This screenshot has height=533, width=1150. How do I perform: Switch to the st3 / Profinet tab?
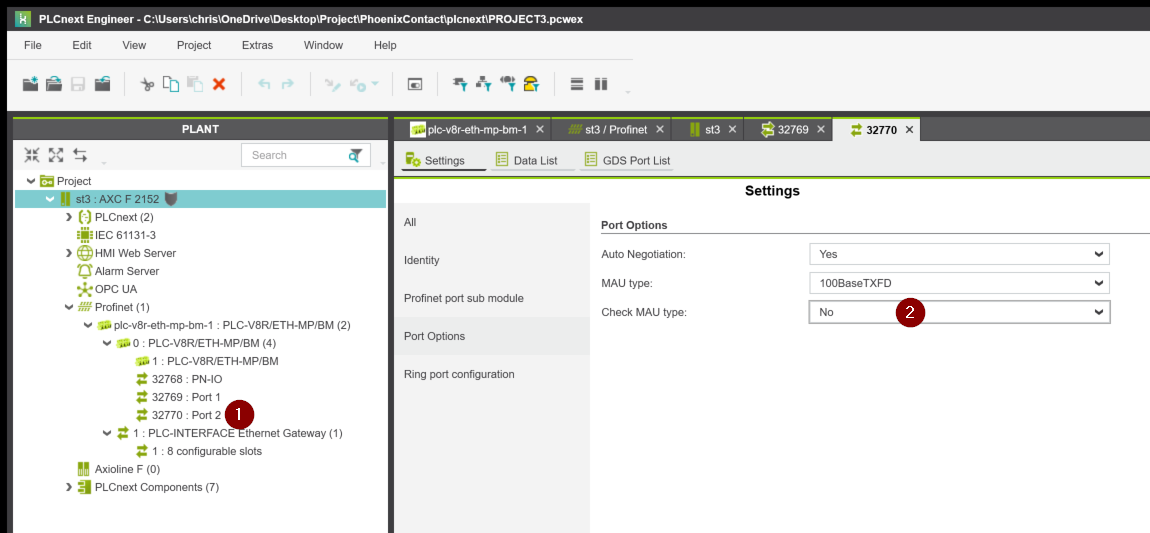(x=606, y=130)
